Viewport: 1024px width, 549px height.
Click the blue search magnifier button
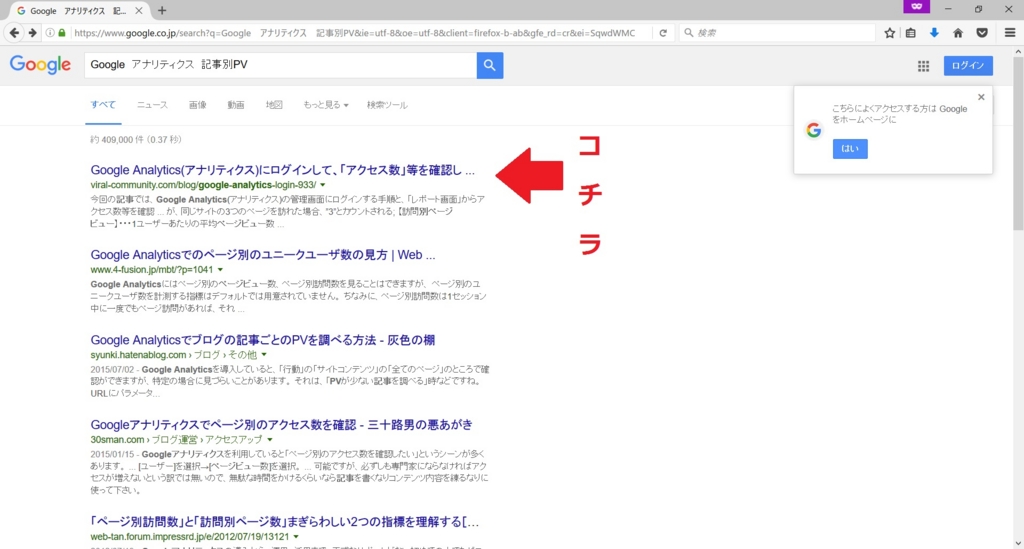(x=490, y=65)
